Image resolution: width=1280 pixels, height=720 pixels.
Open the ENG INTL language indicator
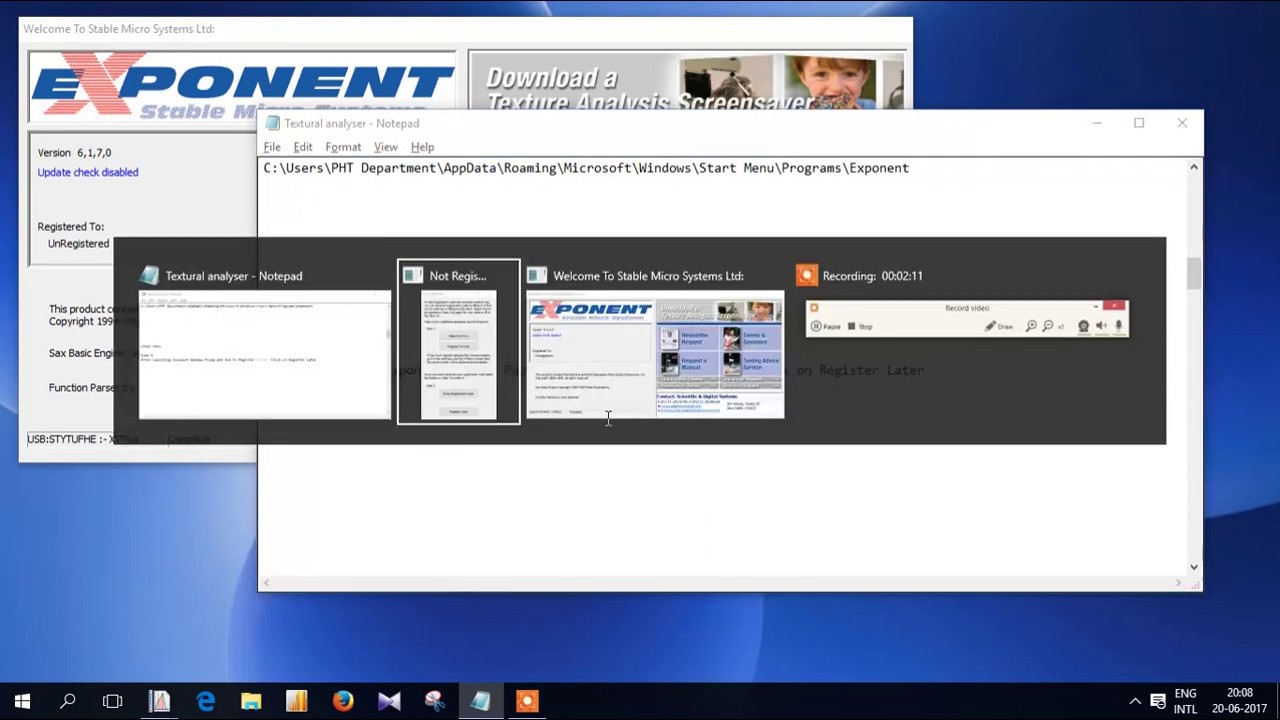pyautogui.click(x=1185, y=701)
